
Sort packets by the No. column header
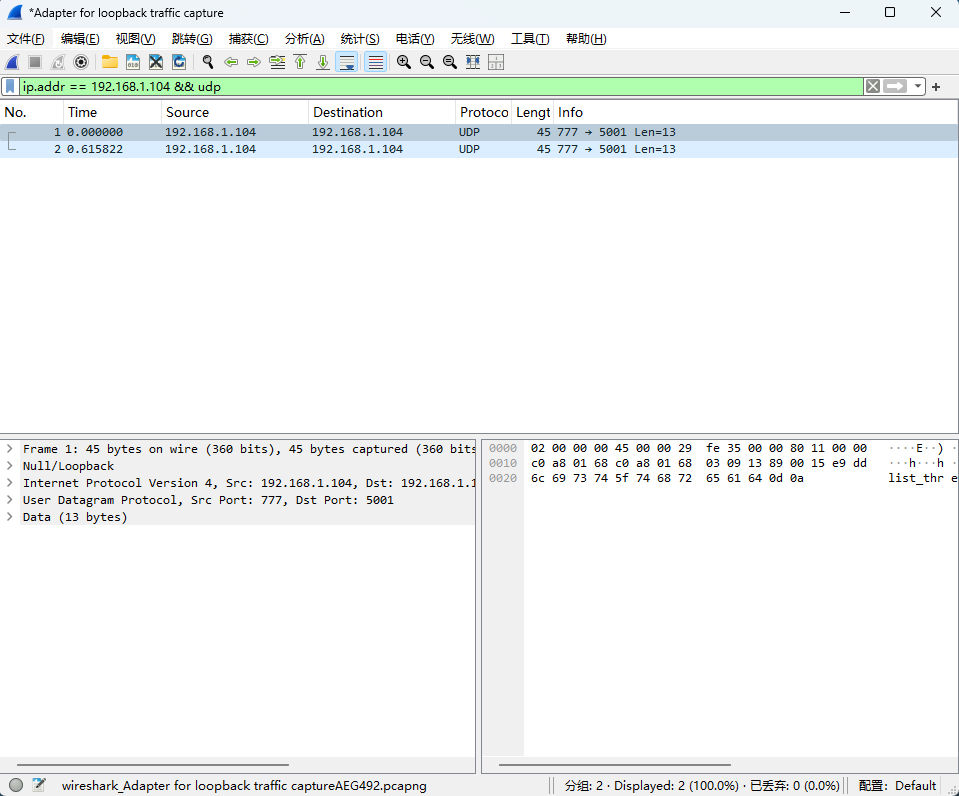point(32,112)
